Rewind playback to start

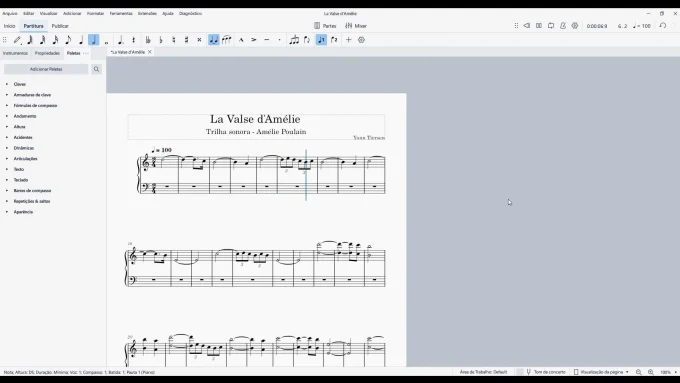526,26
